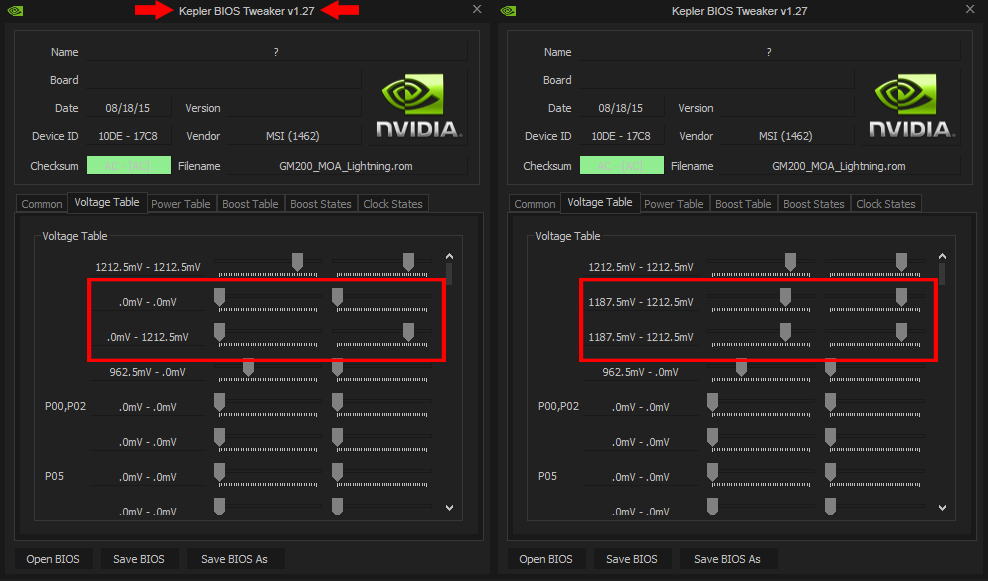Click max slider of 962.5mV row in left window
This screenshot has height=581, width=988.
click(x=338, y=367)
